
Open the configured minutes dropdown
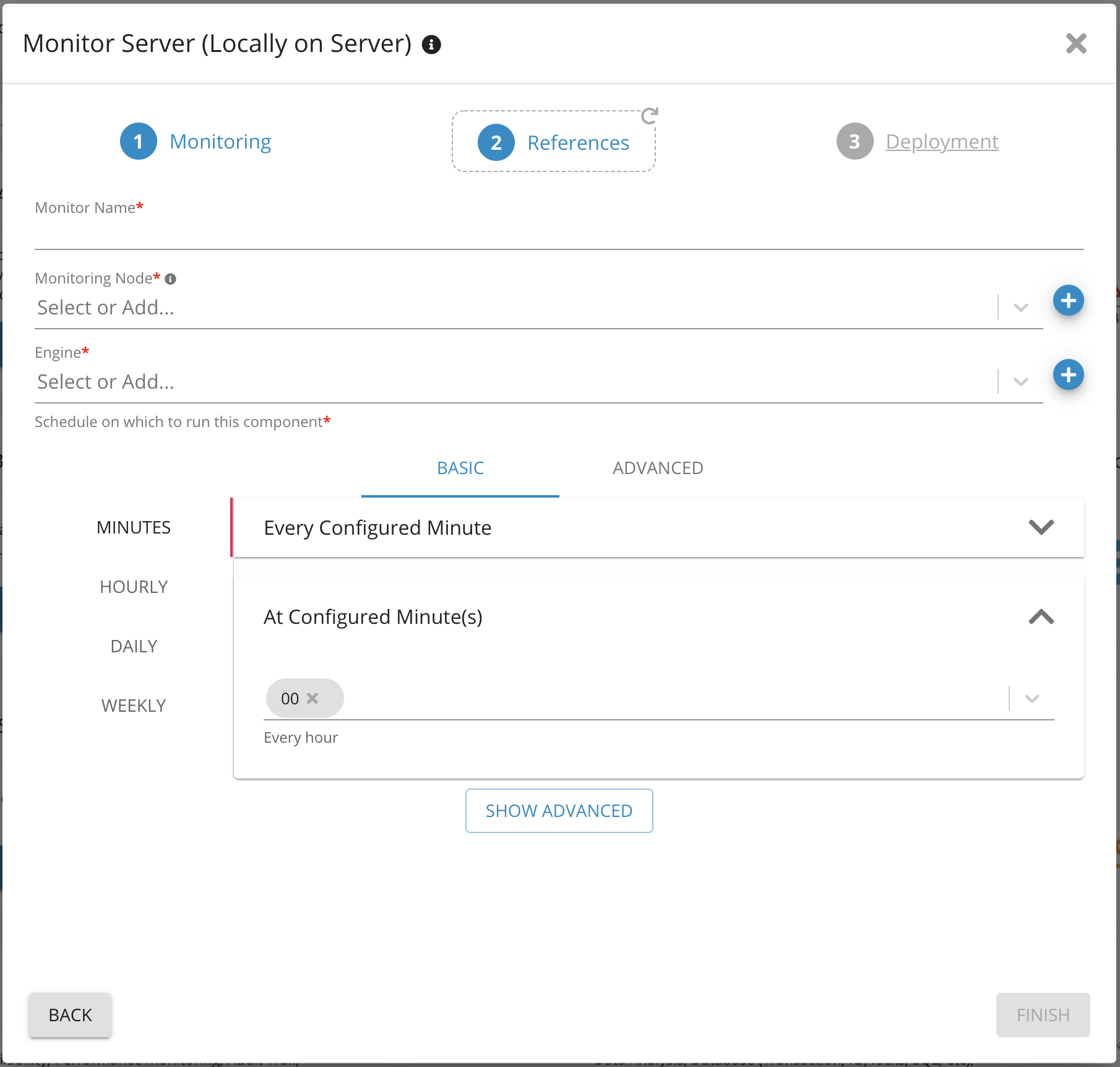(1032, 699)
